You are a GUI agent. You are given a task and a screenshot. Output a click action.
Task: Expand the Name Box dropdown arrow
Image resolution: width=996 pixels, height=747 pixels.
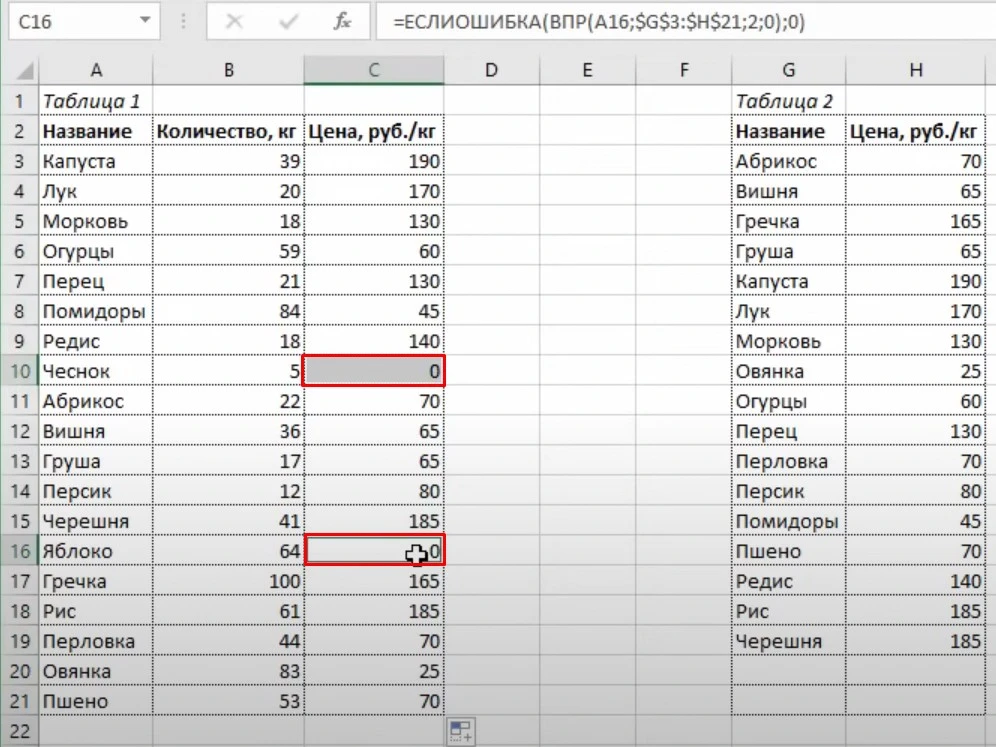[146, 21]
